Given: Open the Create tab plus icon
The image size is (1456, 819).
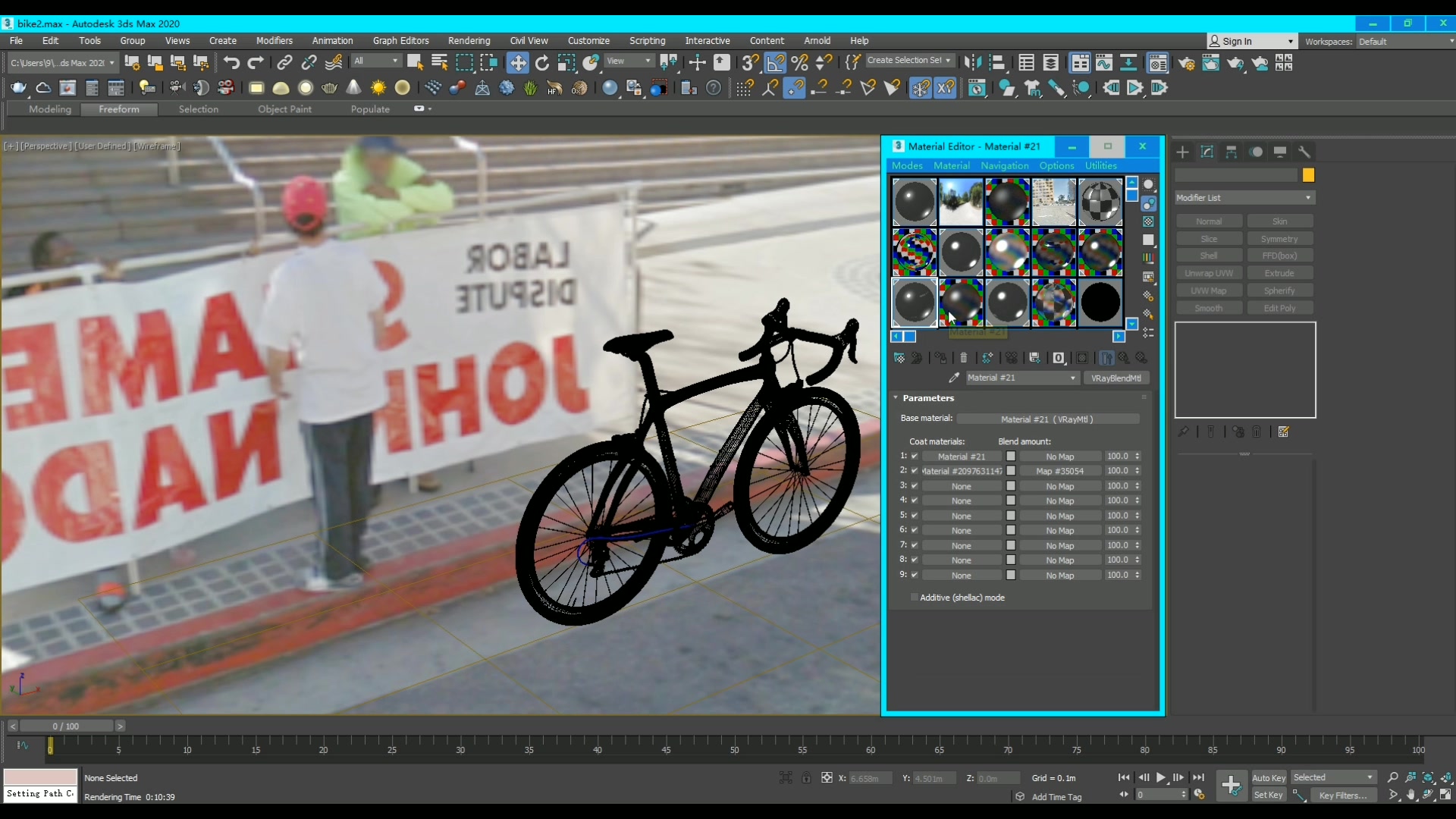Looking at the screenshot, I should pos(1182,152).
